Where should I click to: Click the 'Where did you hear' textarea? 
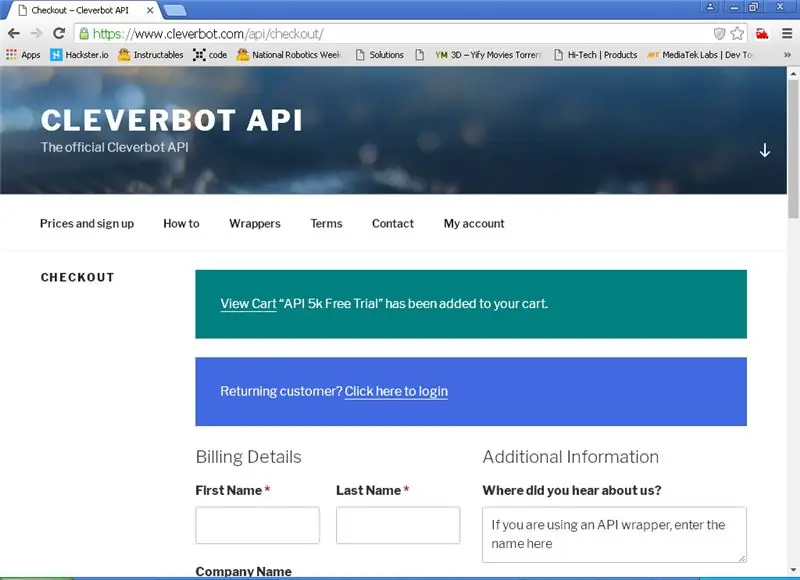pyautogui.click(x=614, y=535)
